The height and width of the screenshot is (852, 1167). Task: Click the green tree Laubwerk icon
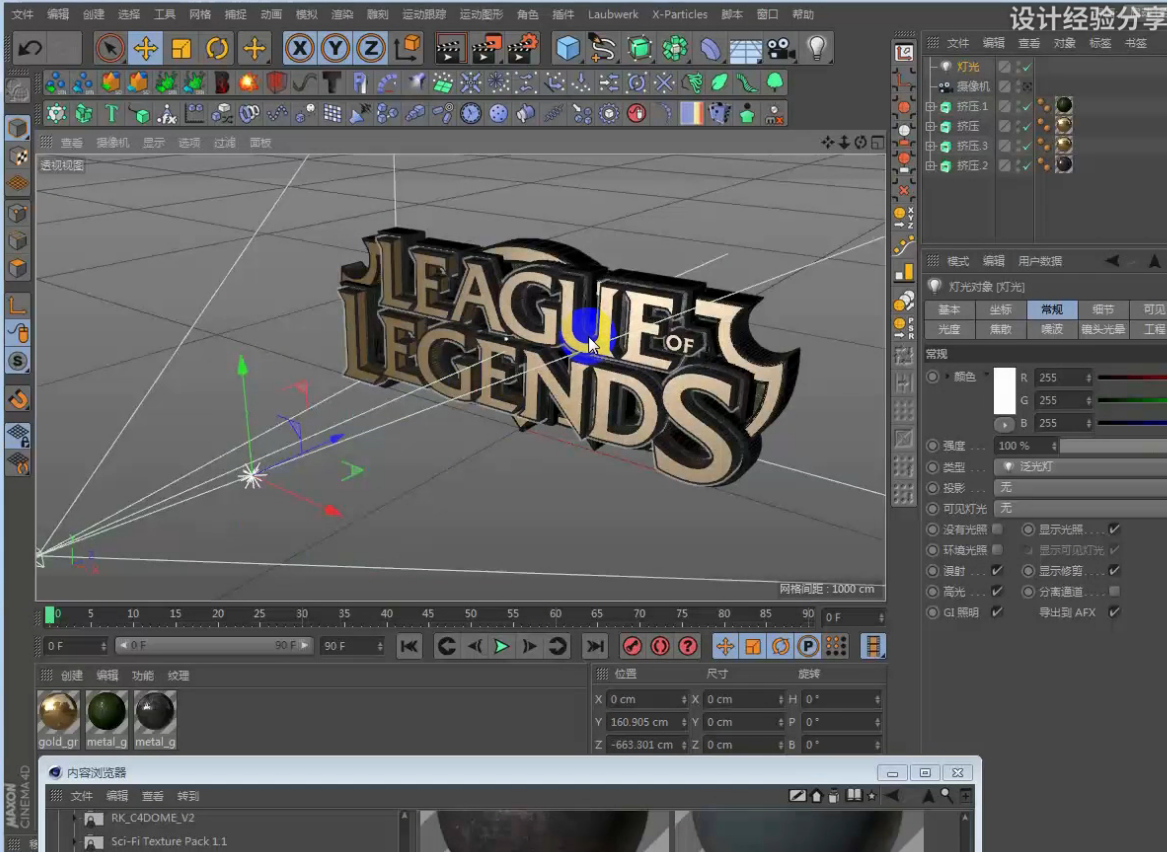775,82
